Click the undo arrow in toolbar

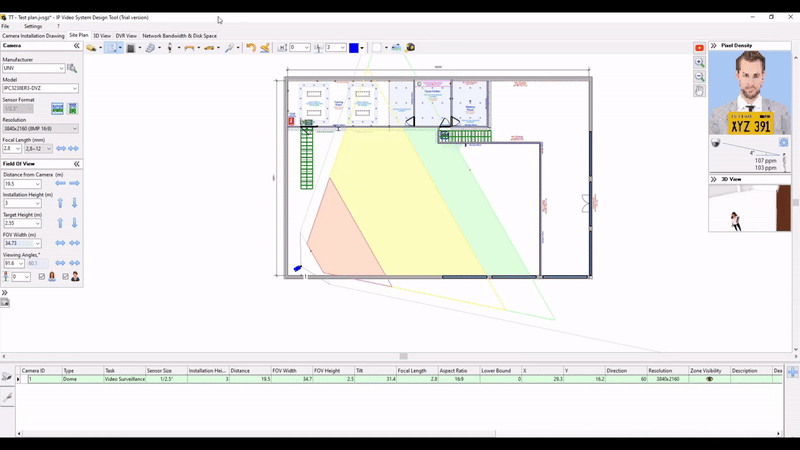pyautogui.click(x=251, y=48)
